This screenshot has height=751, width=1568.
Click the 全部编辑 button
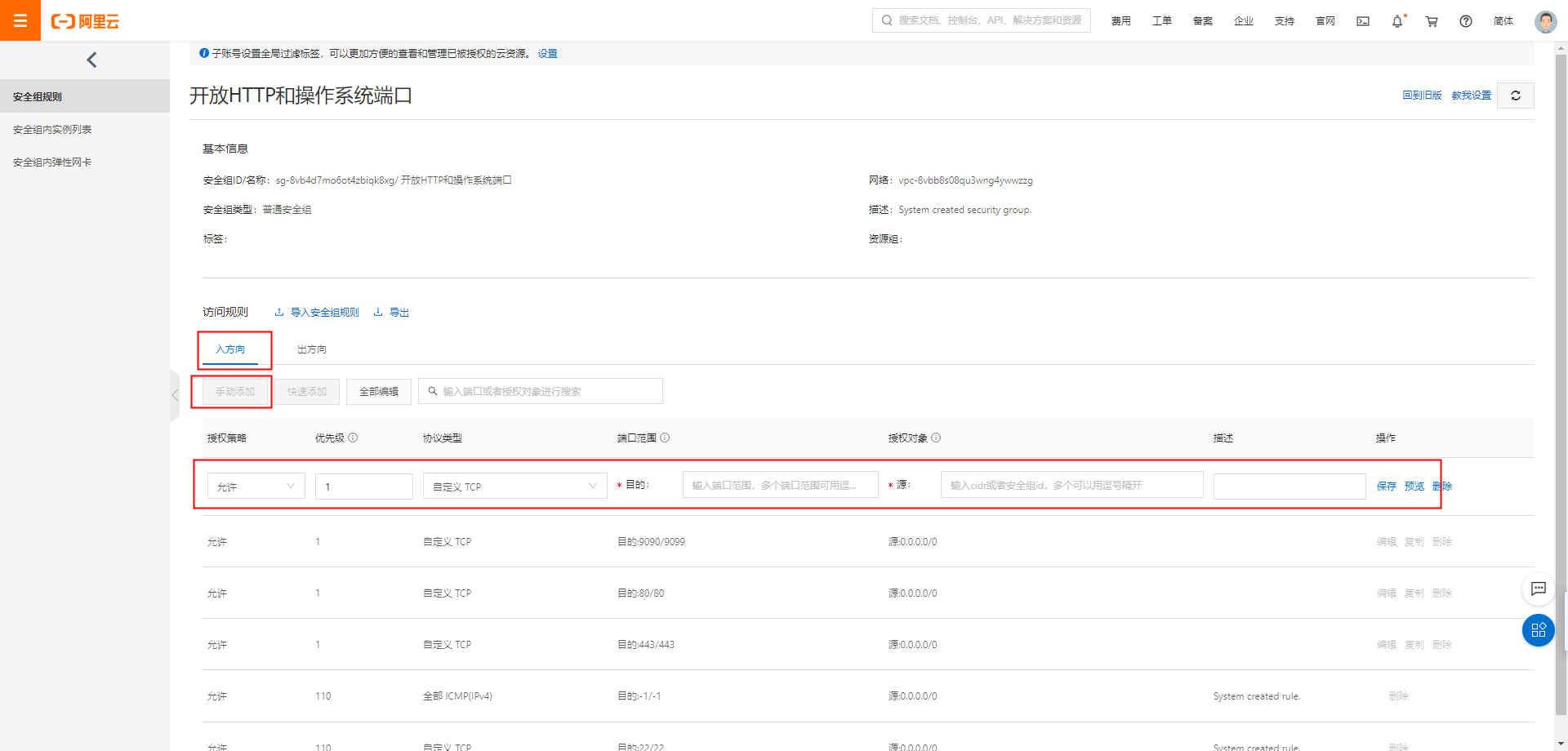(379, 392)
